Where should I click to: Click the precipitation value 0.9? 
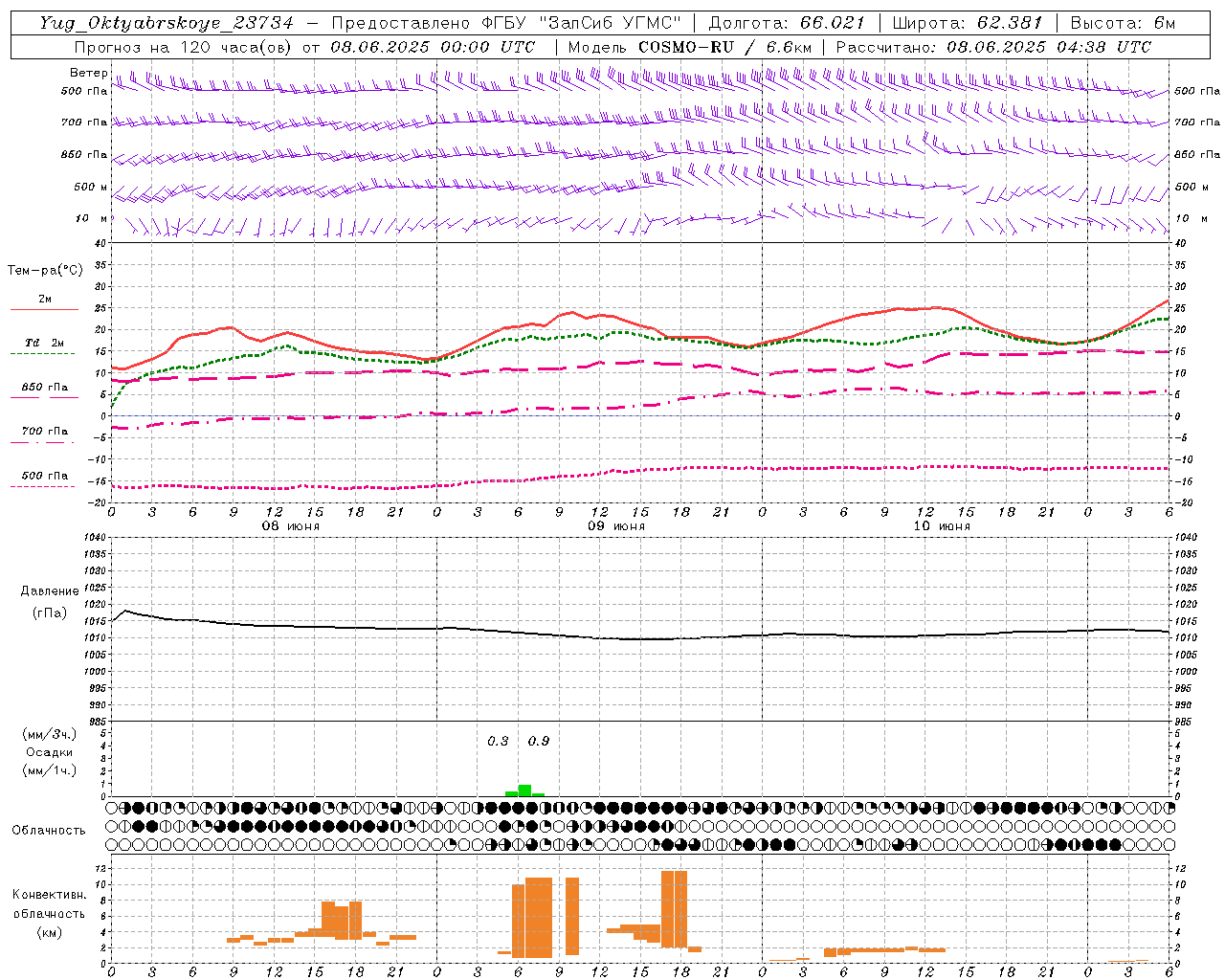click(539, 741)
